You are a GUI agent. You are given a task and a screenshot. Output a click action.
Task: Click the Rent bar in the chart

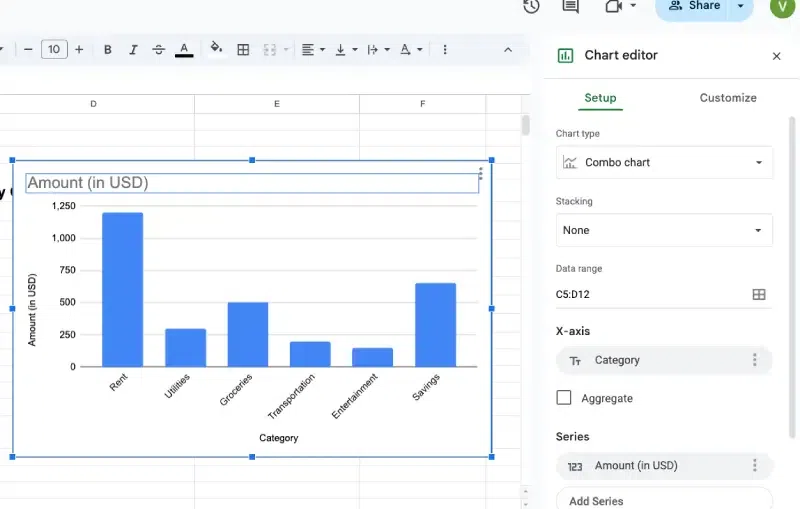point(122,290)
